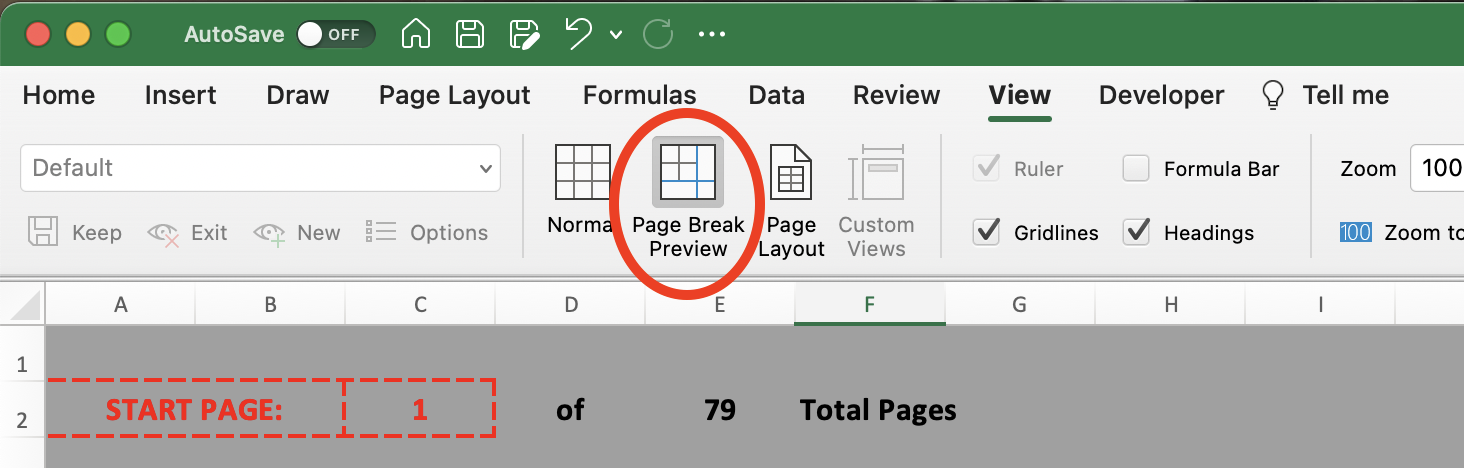Open the Data tab
Screen dimensions: 1464x468
[776, 95]
